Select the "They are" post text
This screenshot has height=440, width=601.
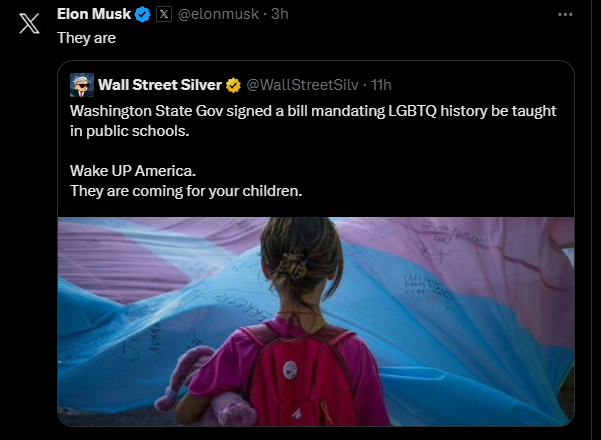point(86,38)
